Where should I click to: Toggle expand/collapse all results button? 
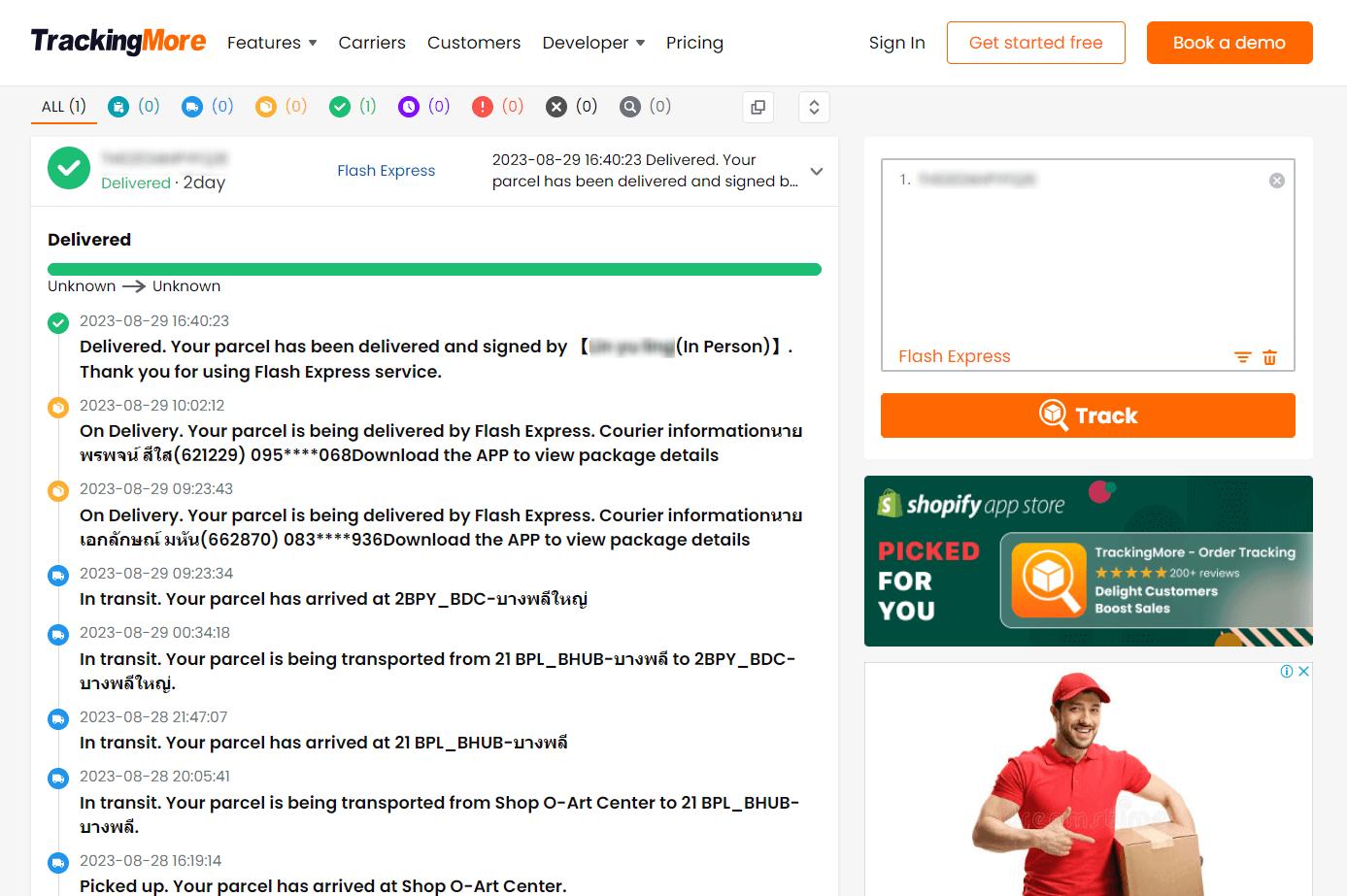pyautogui.click(x=814, y=107)
